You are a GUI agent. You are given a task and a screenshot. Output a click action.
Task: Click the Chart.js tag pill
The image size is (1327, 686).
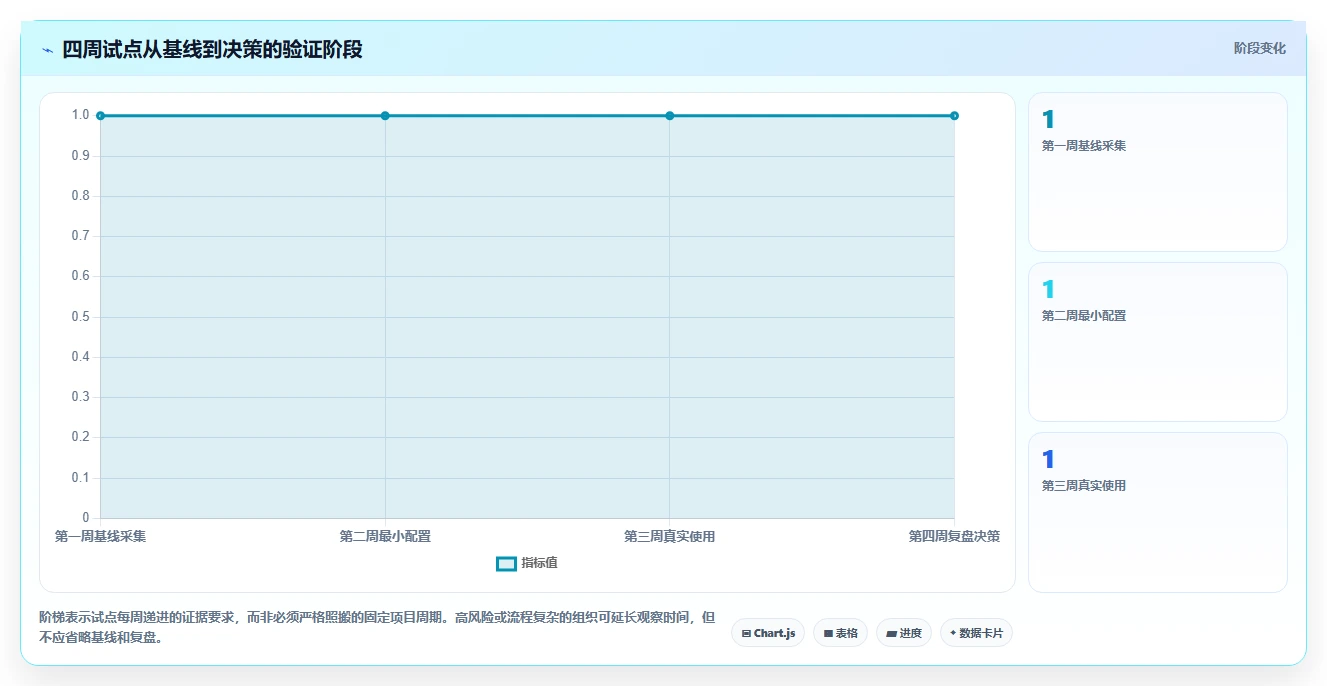click(768, 633)
